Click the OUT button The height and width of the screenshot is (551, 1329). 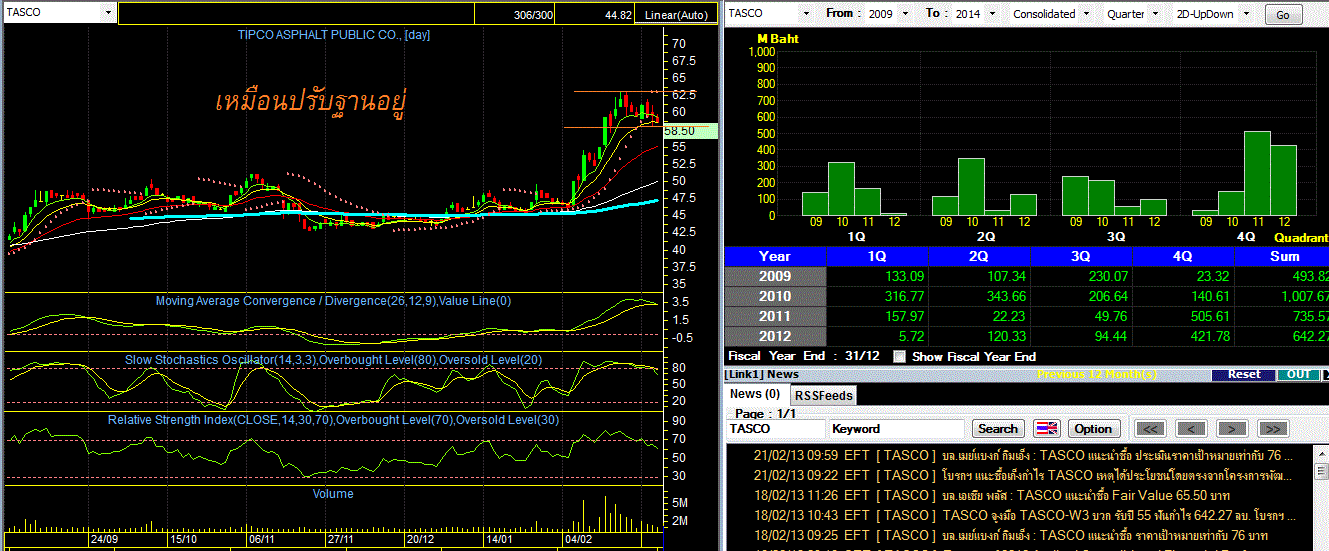[1298, 374]
